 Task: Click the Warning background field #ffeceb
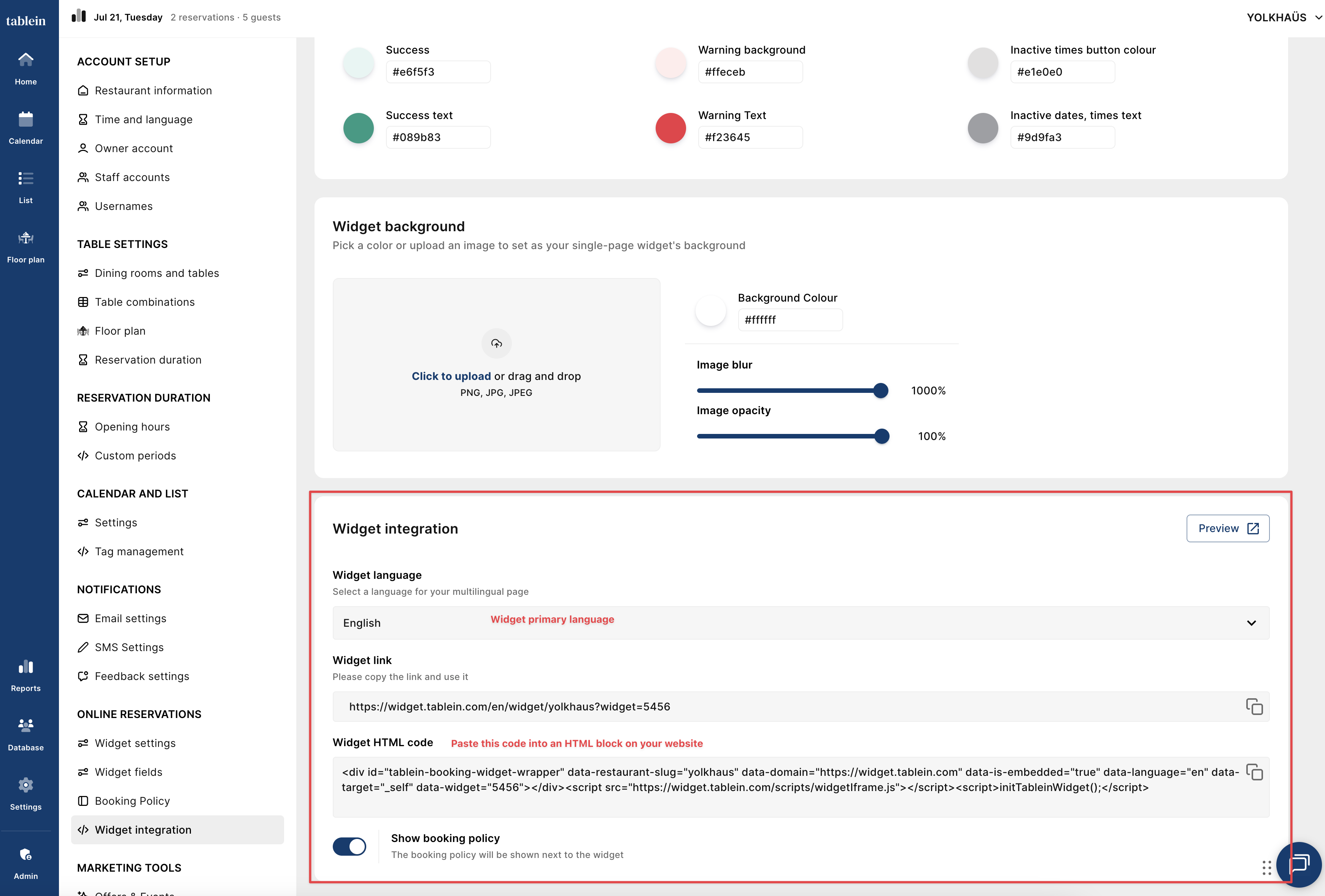[x=750, y=72]
